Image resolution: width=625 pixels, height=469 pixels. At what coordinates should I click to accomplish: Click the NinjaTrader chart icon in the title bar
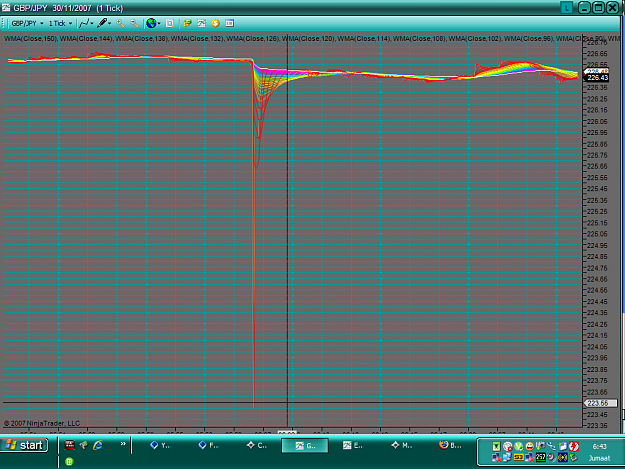pos(6,8)
